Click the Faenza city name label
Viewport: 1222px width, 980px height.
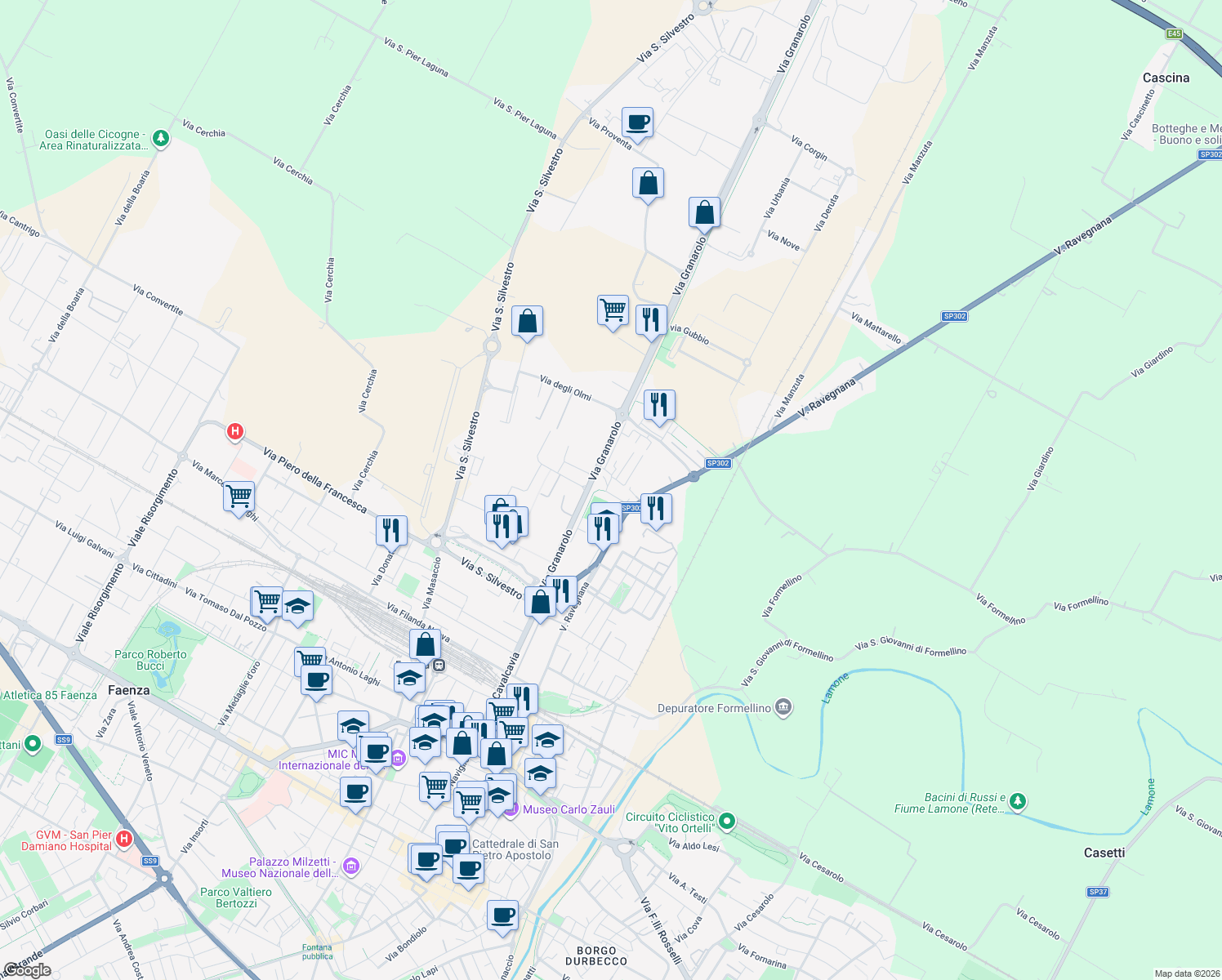pyautogui.click(x=130, y=691)
